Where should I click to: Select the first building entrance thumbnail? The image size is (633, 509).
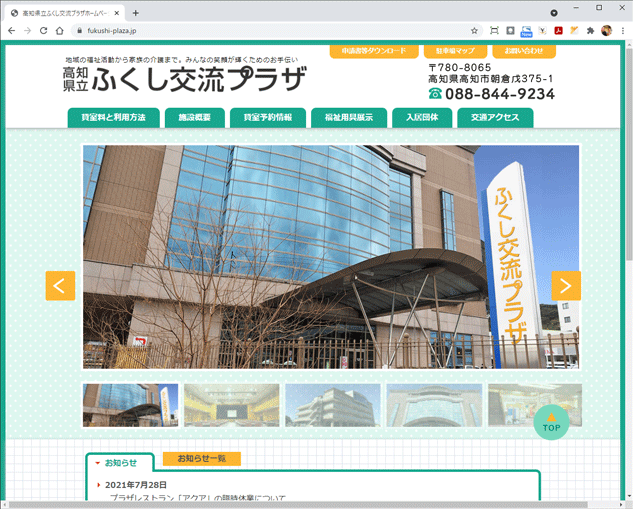[x=130, y=405]
